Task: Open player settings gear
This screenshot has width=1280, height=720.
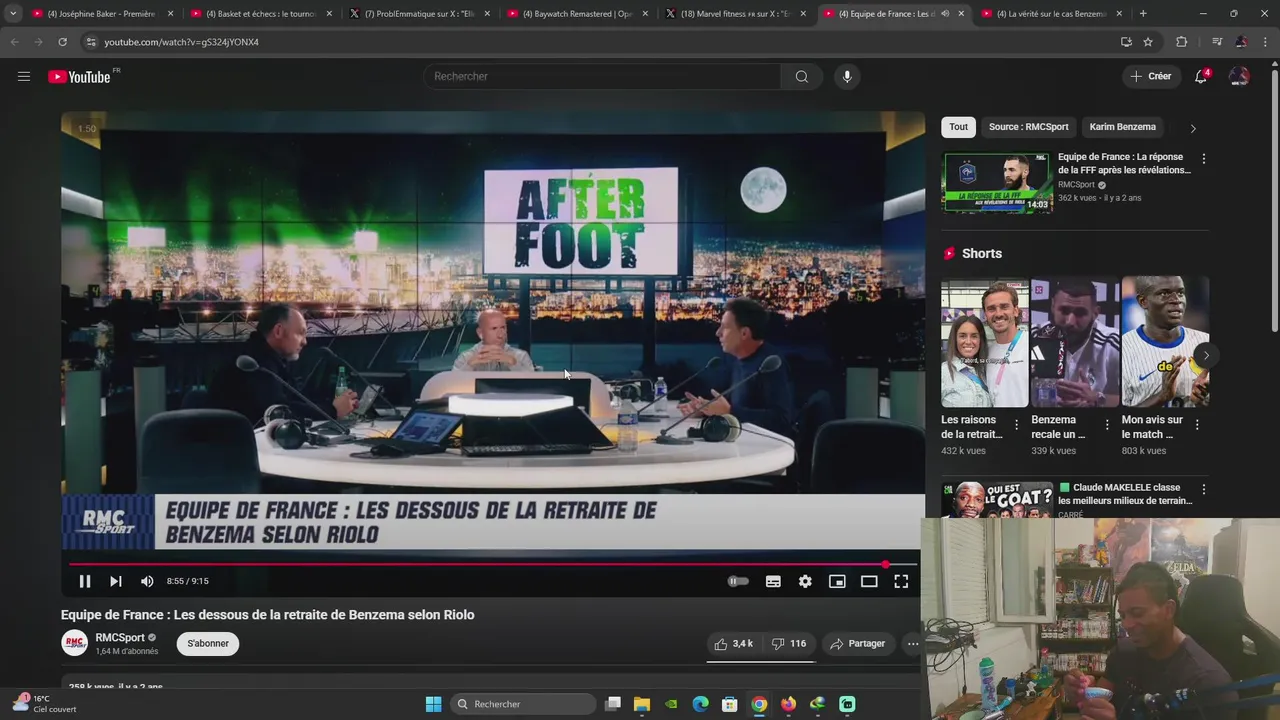Action: [805, 581]
